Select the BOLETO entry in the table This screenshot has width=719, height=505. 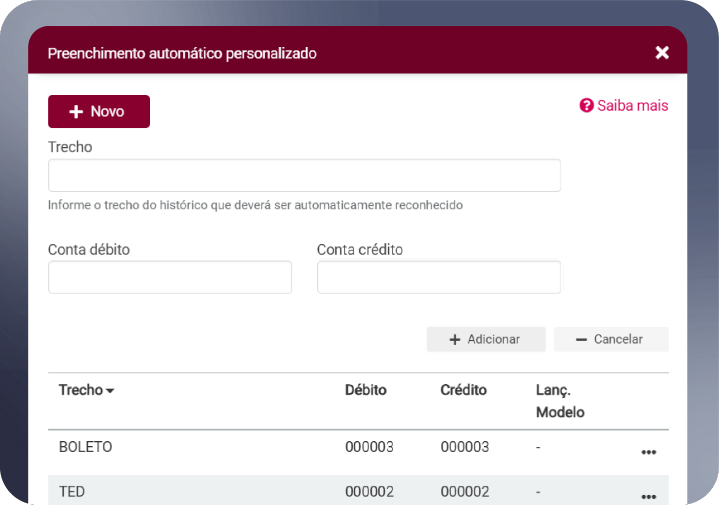coord(85,447)
